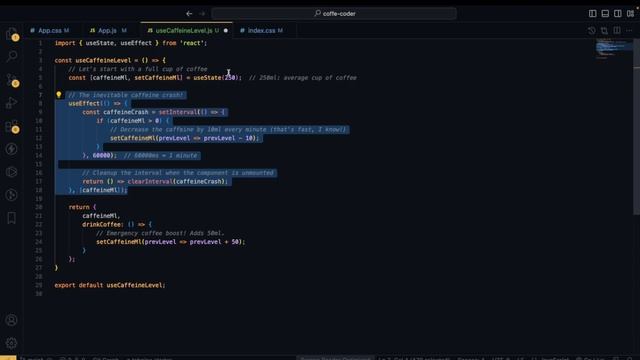Image resolution: width=640 pixels, height=360 pixels.
Task: Switch to the index.css tab
Action: pos(262,31)
